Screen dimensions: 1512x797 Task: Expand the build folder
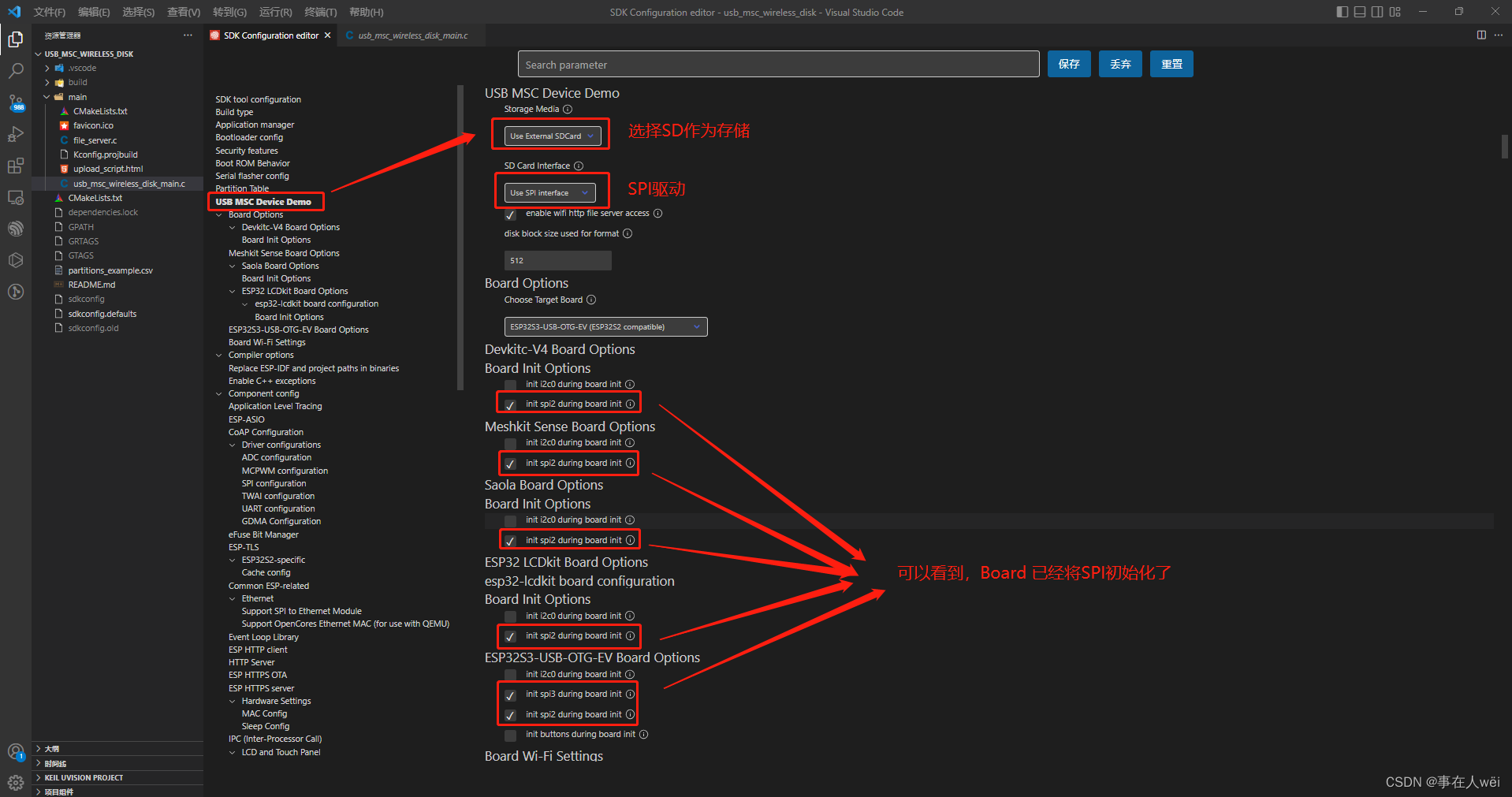[47, 83]
